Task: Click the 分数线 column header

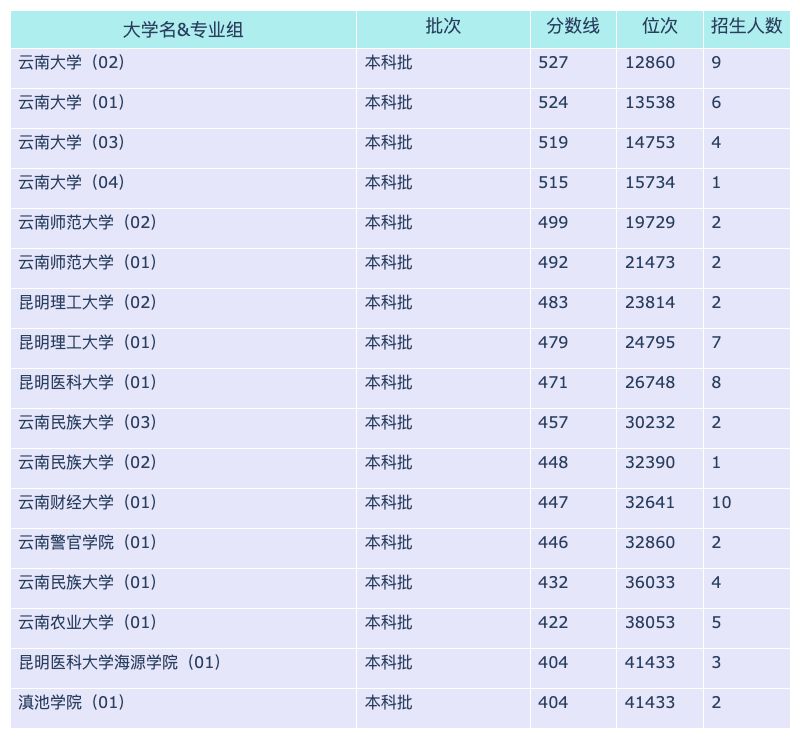Action: point(573,30)
